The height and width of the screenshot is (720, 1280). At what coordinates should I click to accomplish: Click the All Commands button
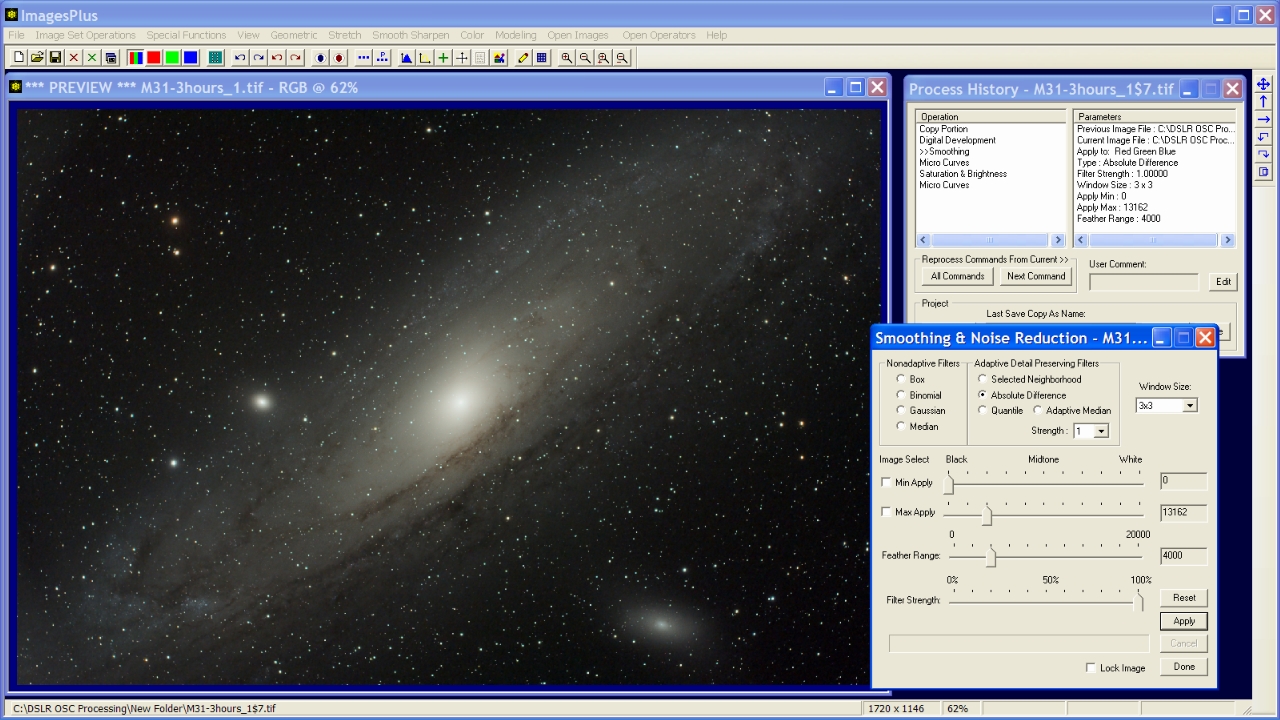point(957,276)
